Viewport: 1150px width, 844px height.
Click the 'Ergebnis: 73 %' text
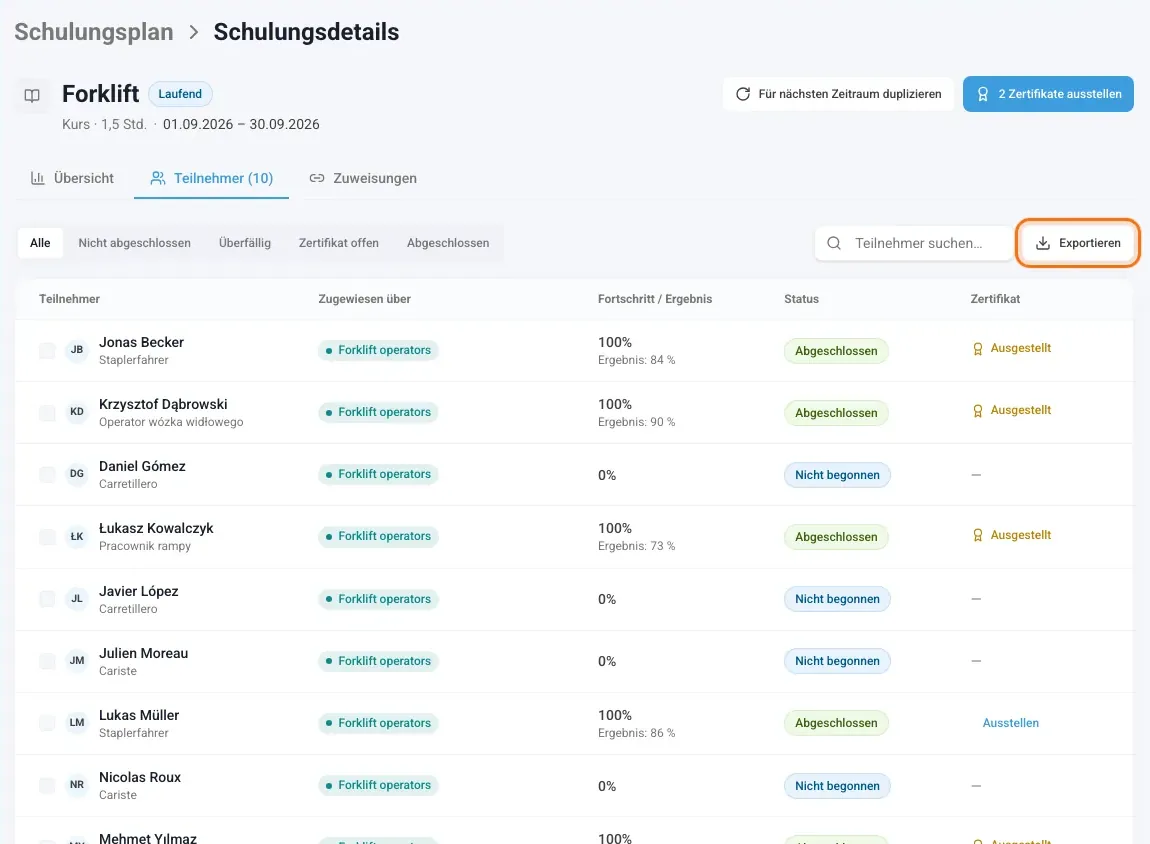637,546
